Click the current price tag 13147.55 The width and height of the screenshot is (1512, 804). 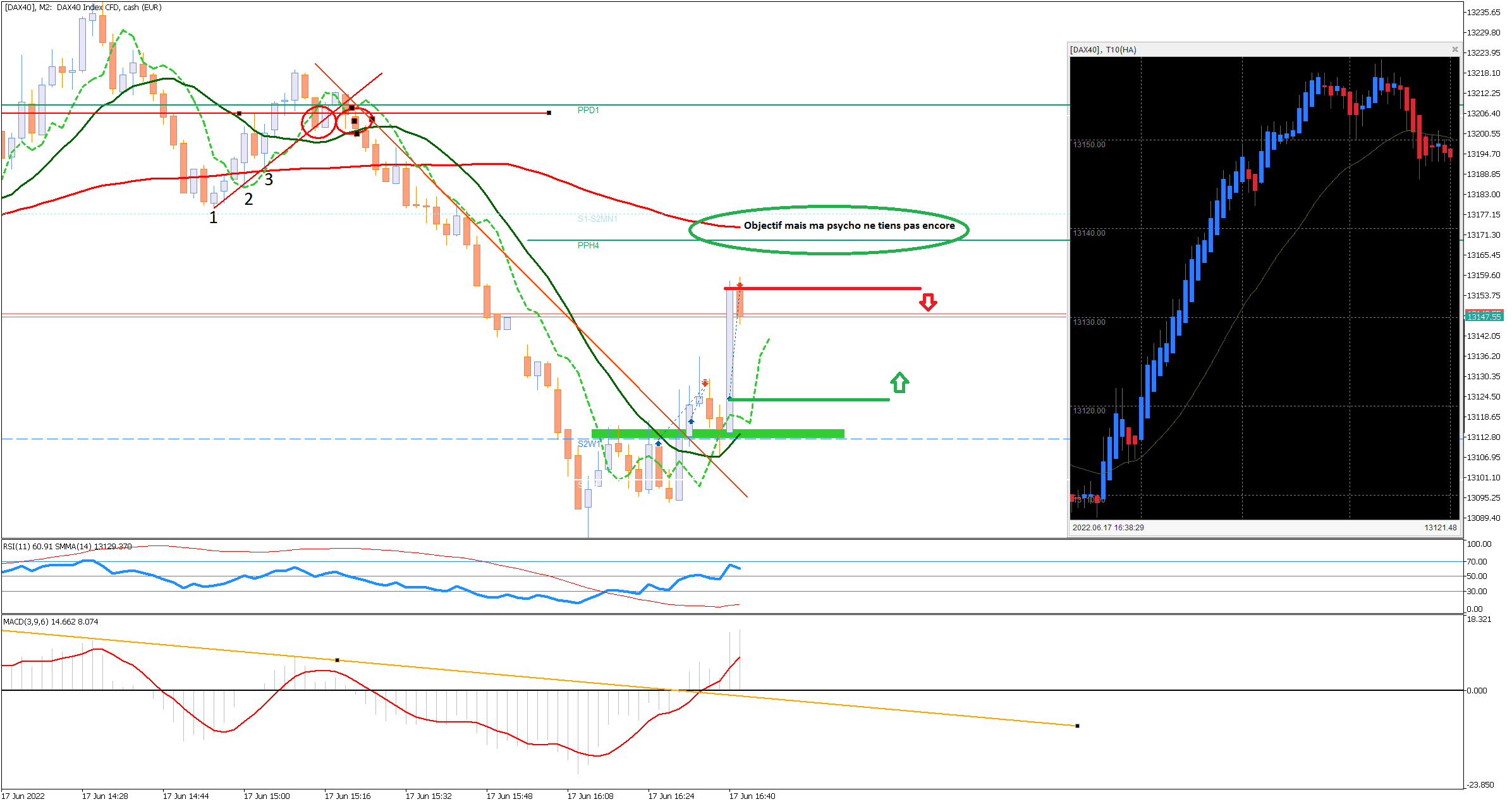tap(1483, 316)
